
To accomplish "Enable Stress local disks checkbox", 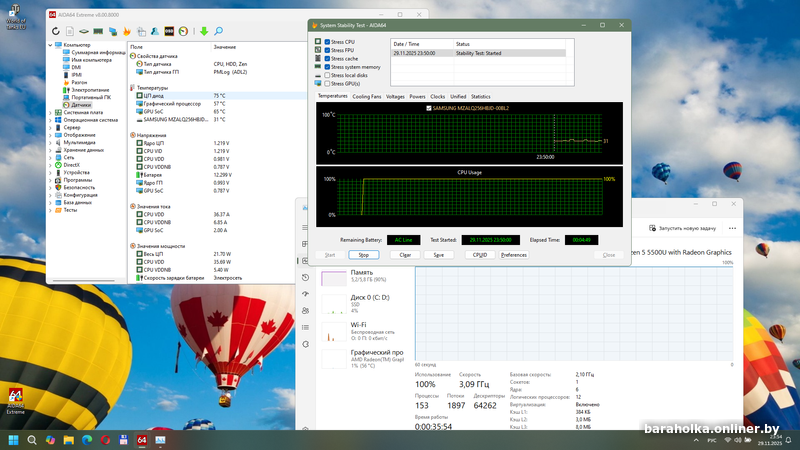I will [x=326, y=75].
